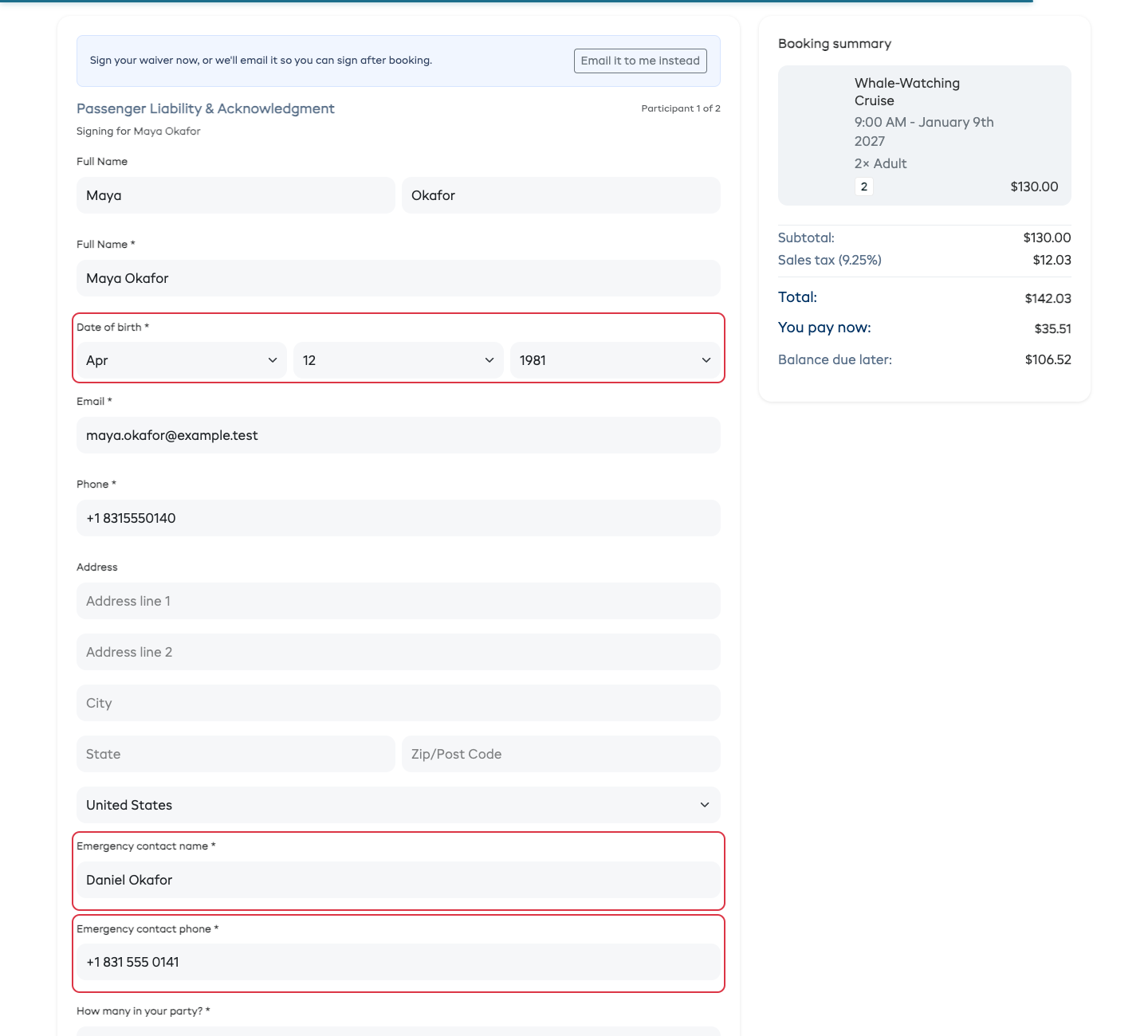
Task: Select the last name field containing Okafor
Action: pyautogui.click(x=561, y=195)
